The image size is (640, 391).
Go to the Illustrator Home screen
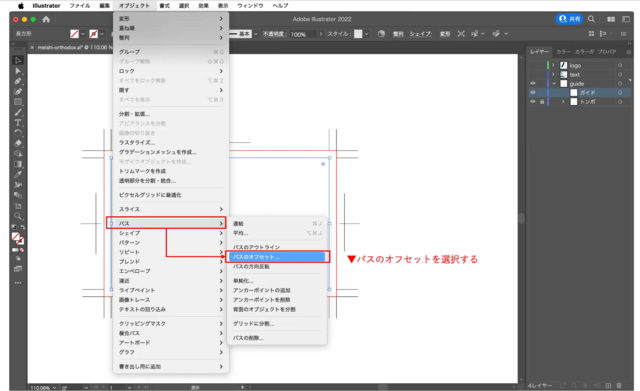point(46,19)
